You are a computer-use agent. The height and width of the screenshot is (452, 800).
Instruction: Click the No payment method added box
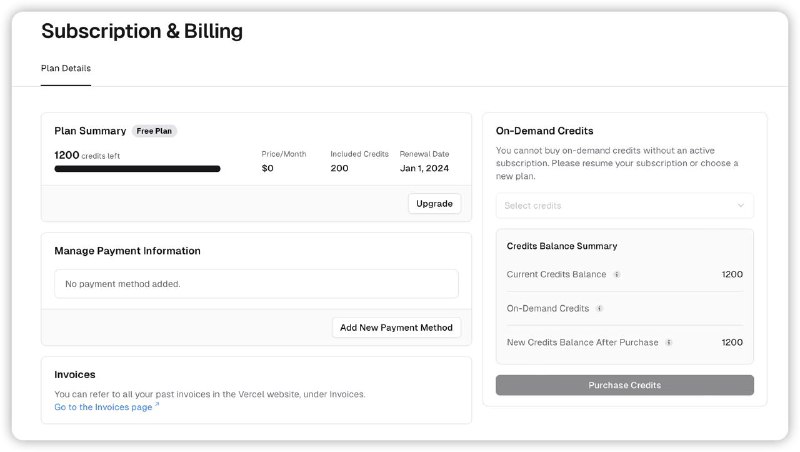click(256, 284)
